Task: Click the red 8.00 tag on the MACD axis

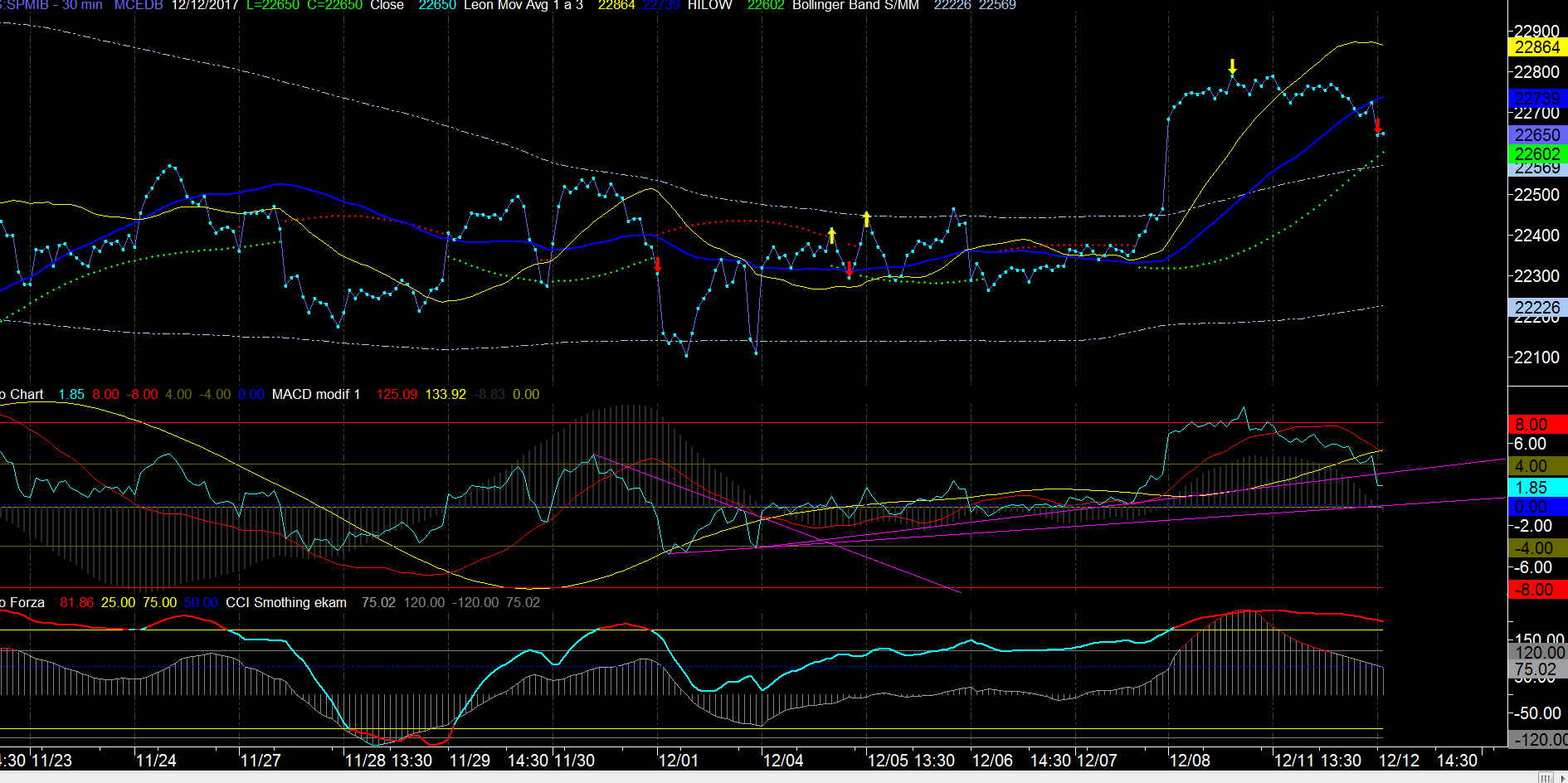Action: point(1537,425)
